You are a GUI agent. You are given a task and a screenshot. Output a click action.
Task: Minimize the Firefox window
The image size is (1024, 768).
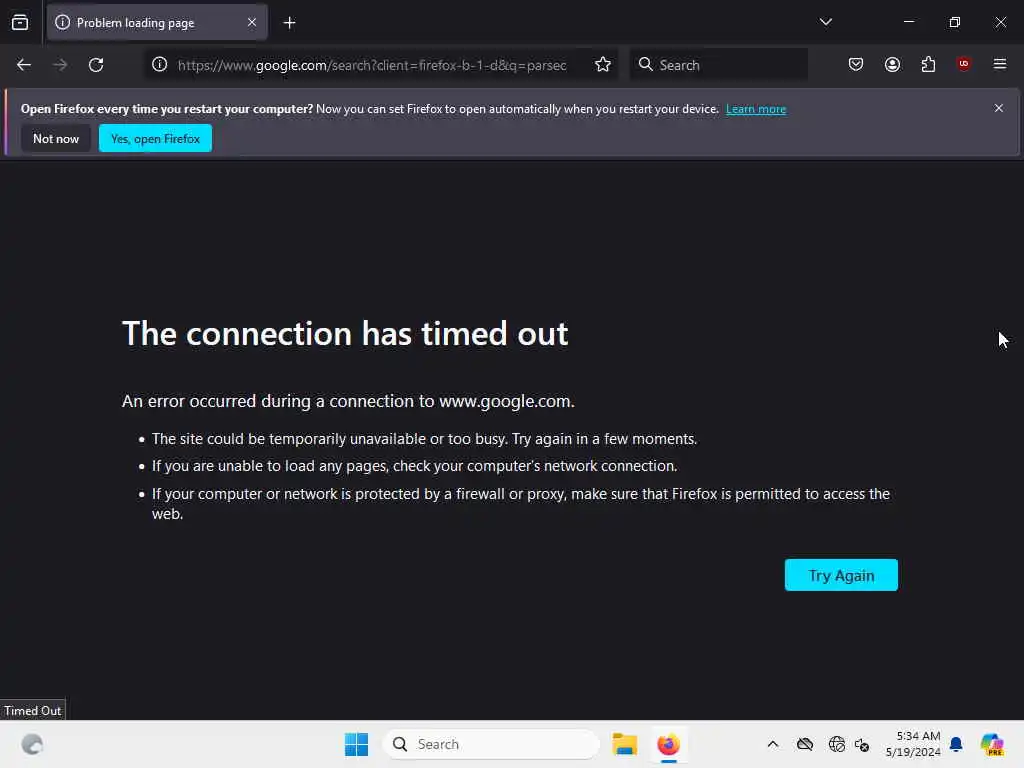[x=908, y=22]
